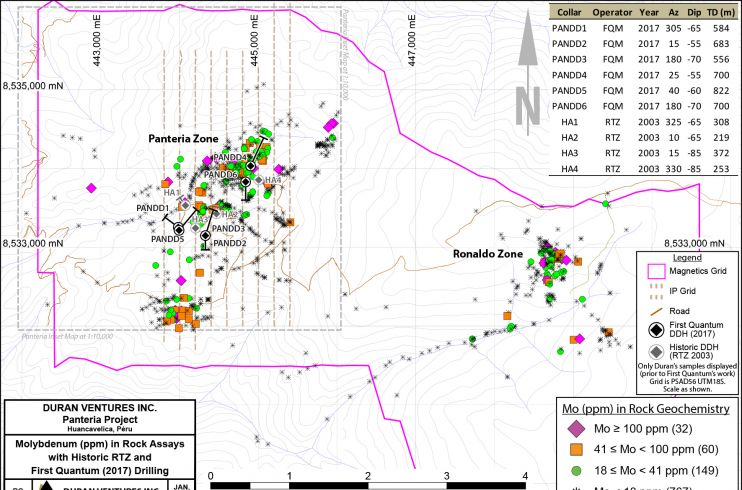This screenshot has height=490, width=742.
Task: Click the drill collar marker beside PANDD3 label
Action: [205, 235]
